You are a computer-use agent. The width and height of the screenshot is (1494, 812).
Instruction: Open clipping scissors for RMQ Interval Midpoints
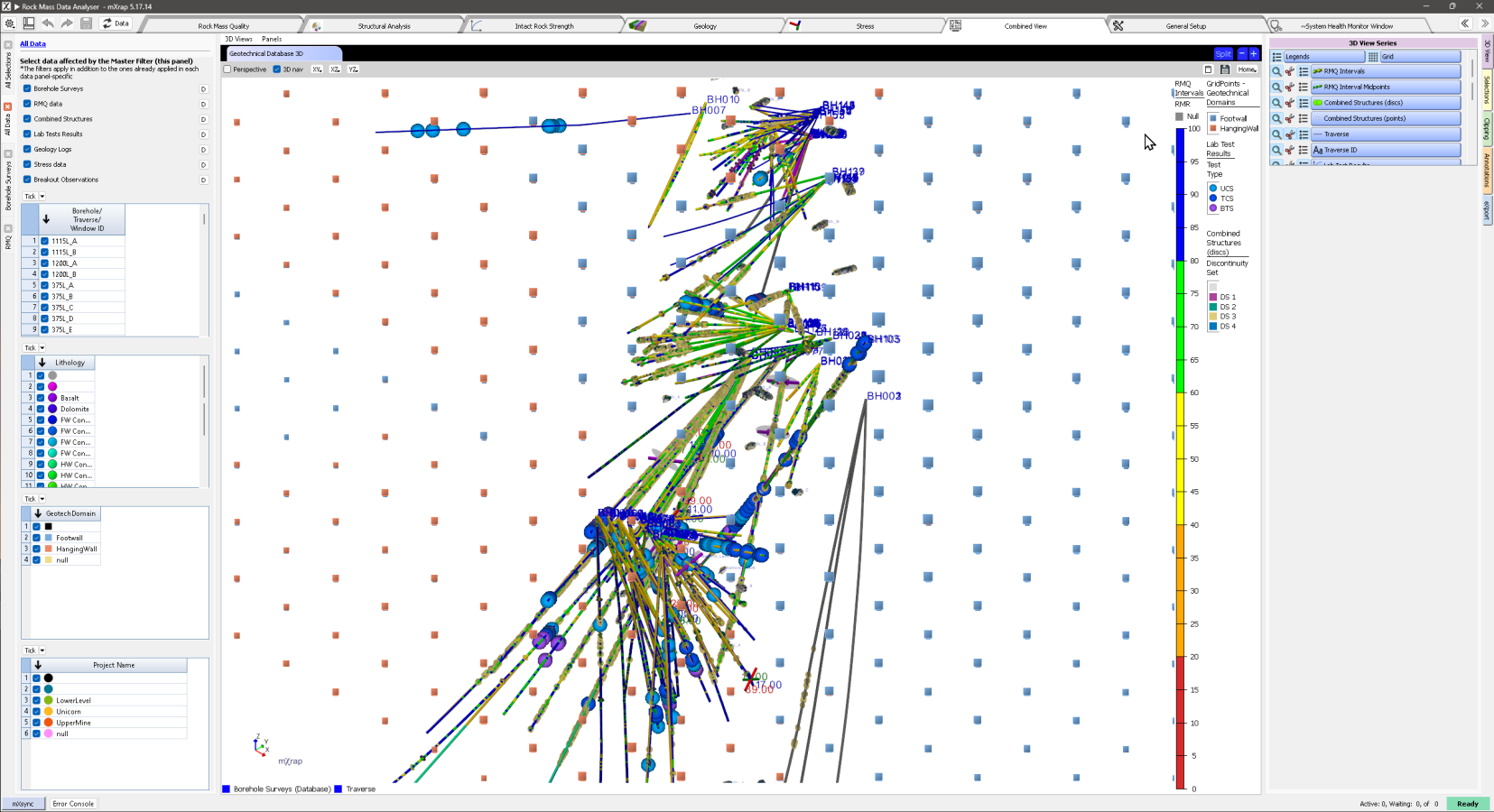(x=1290, y=88)
